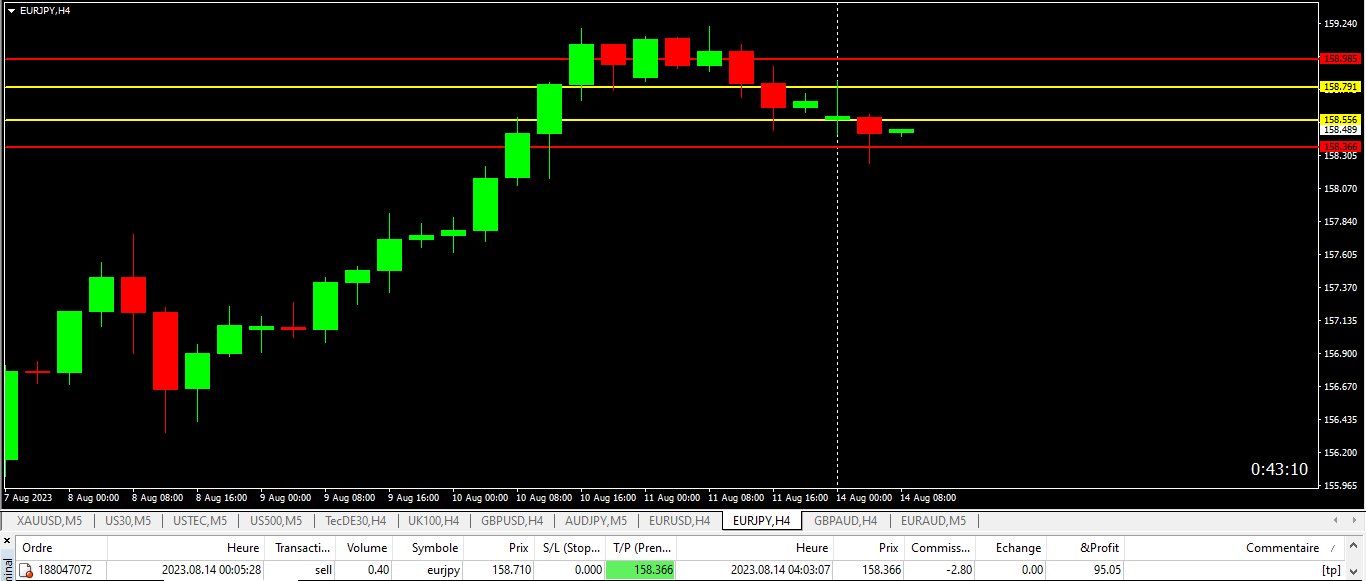
Task: Open the chart menu triangle beside EURJPY,H4
Action: 11,10
